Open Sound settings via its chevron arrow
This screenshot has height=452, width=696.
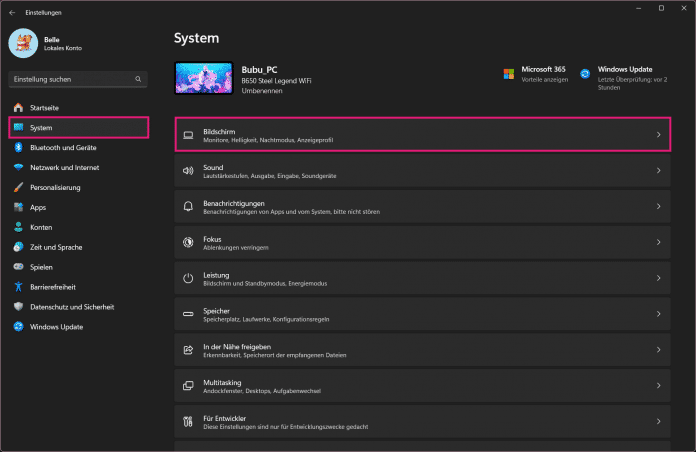pos(657,171)
